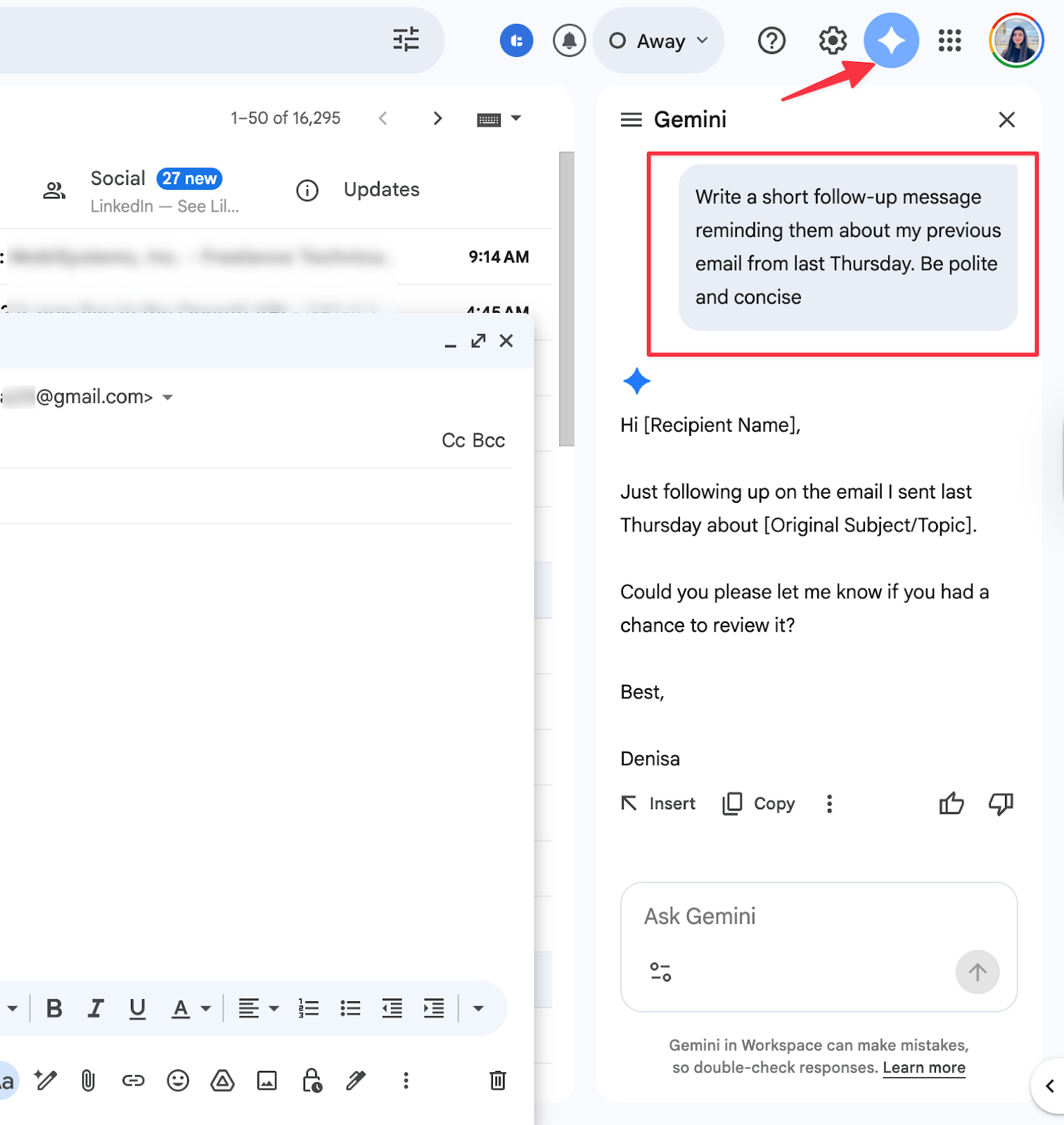Click the Ask Gemini input field

coord(819,916)
